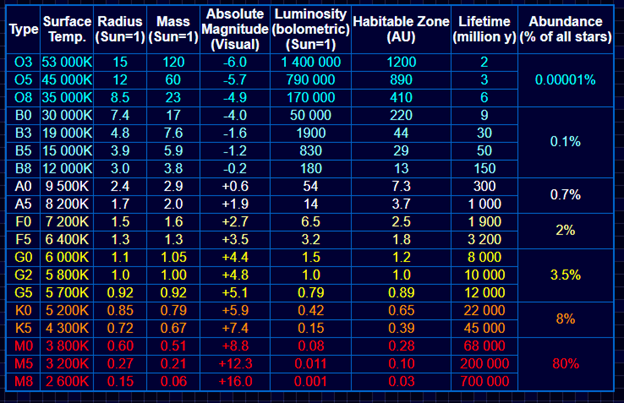
Task: Select the 80% abundance cell
Action: (x=566, y=364)
